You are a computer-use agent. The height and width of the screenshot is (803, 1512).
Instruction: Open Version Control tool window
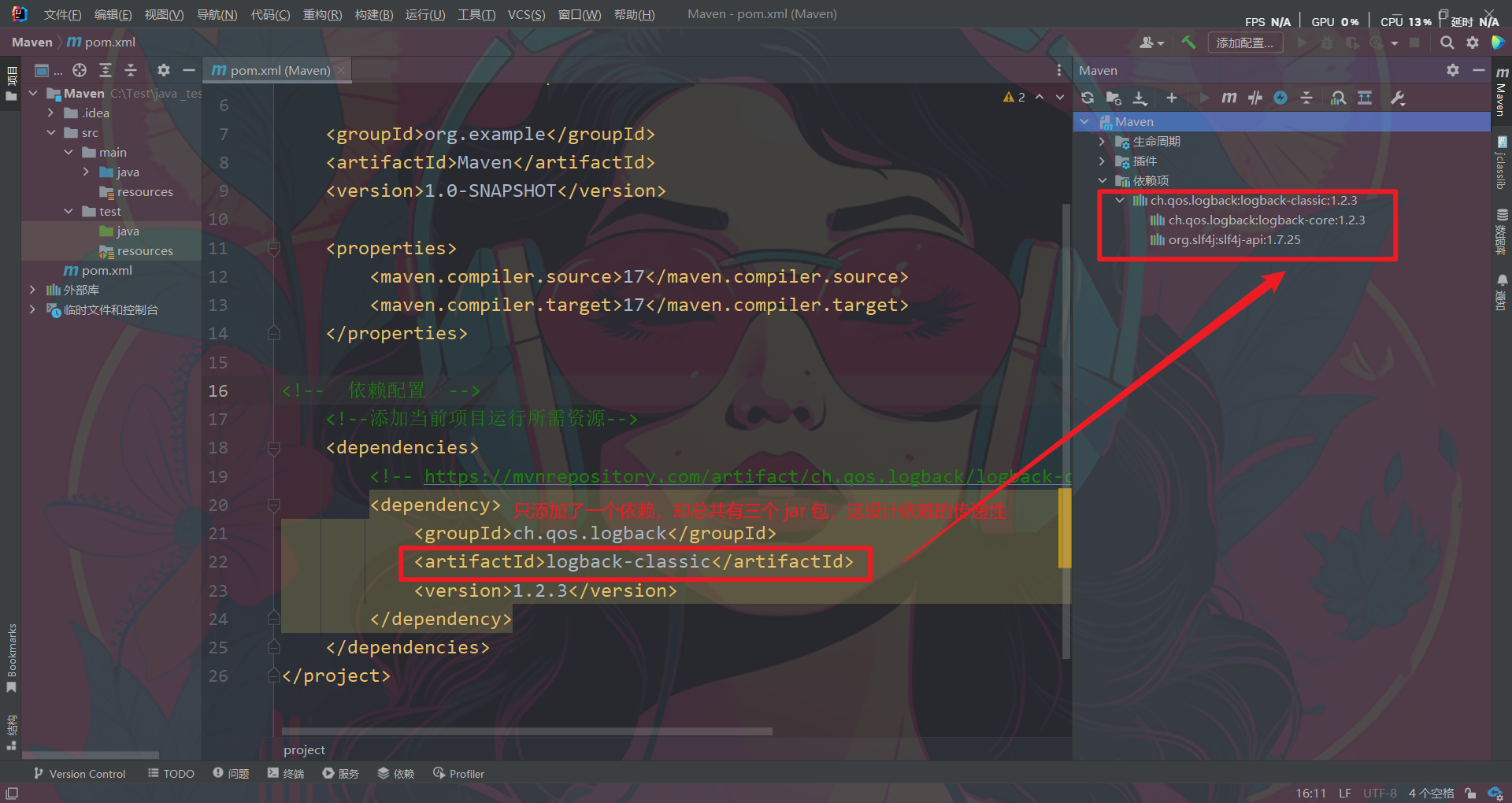pyautogui.click(x=79, y=774)
